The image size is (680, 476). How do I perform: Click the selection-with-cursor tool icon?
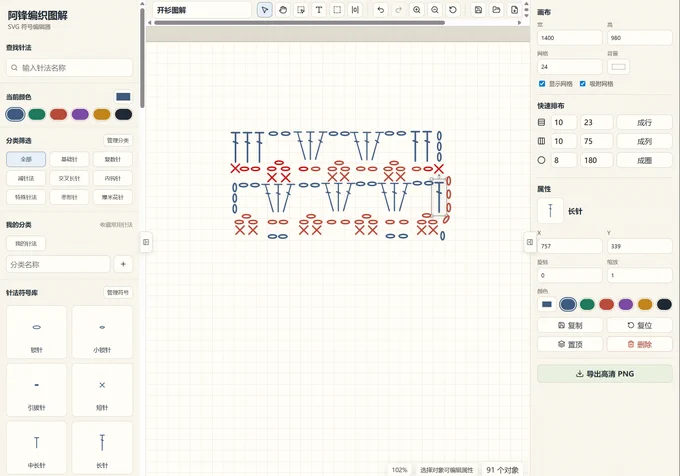click(301, 10)
